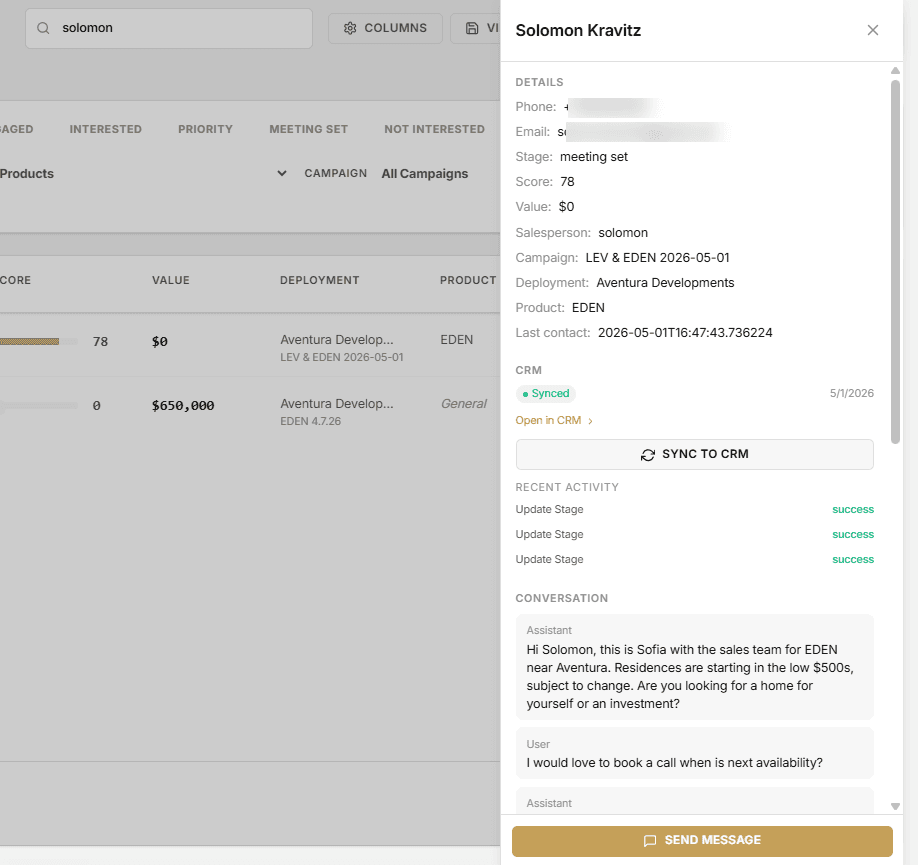The width and height of the screenshot is (918, 865).
Task: Click the search field containing solomon
Action: tap(169, 28)
